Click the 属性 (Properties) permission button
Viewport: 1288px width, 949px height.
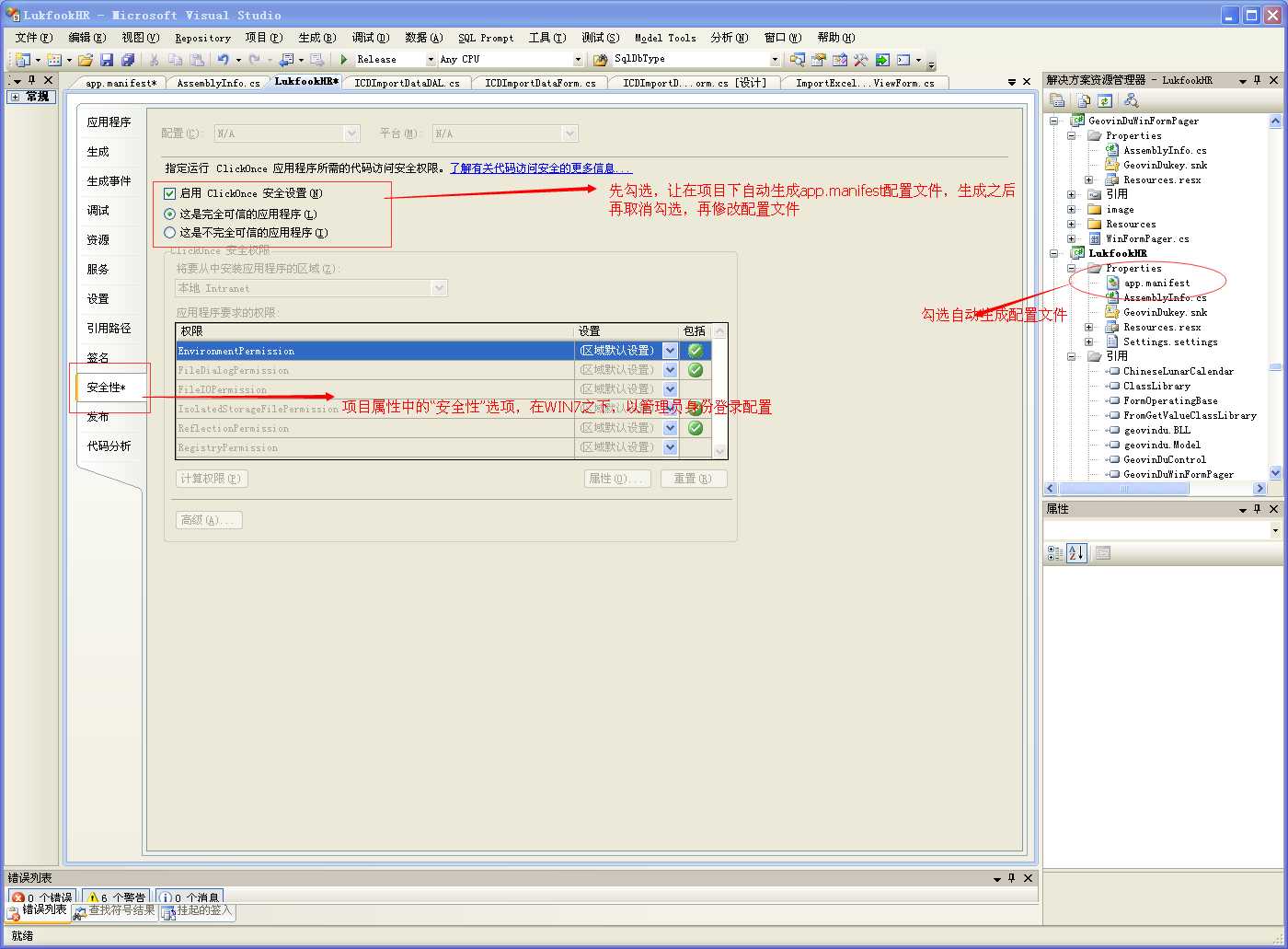[x=617, y=479]
